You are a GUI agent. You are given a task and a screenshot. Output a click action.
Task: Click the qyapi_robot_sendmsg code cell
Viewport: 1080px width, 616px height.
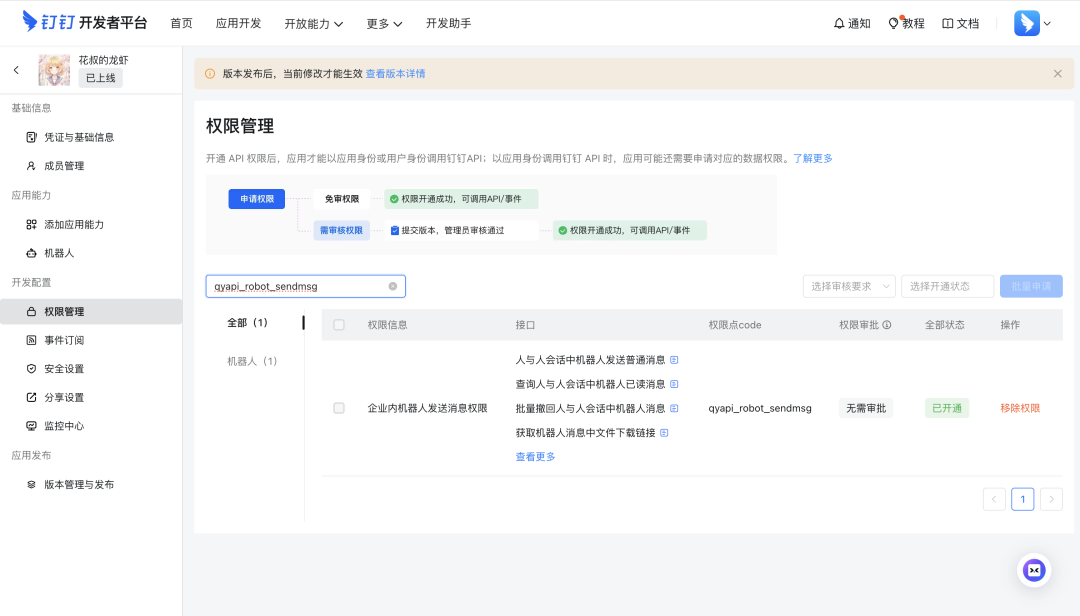760,408
